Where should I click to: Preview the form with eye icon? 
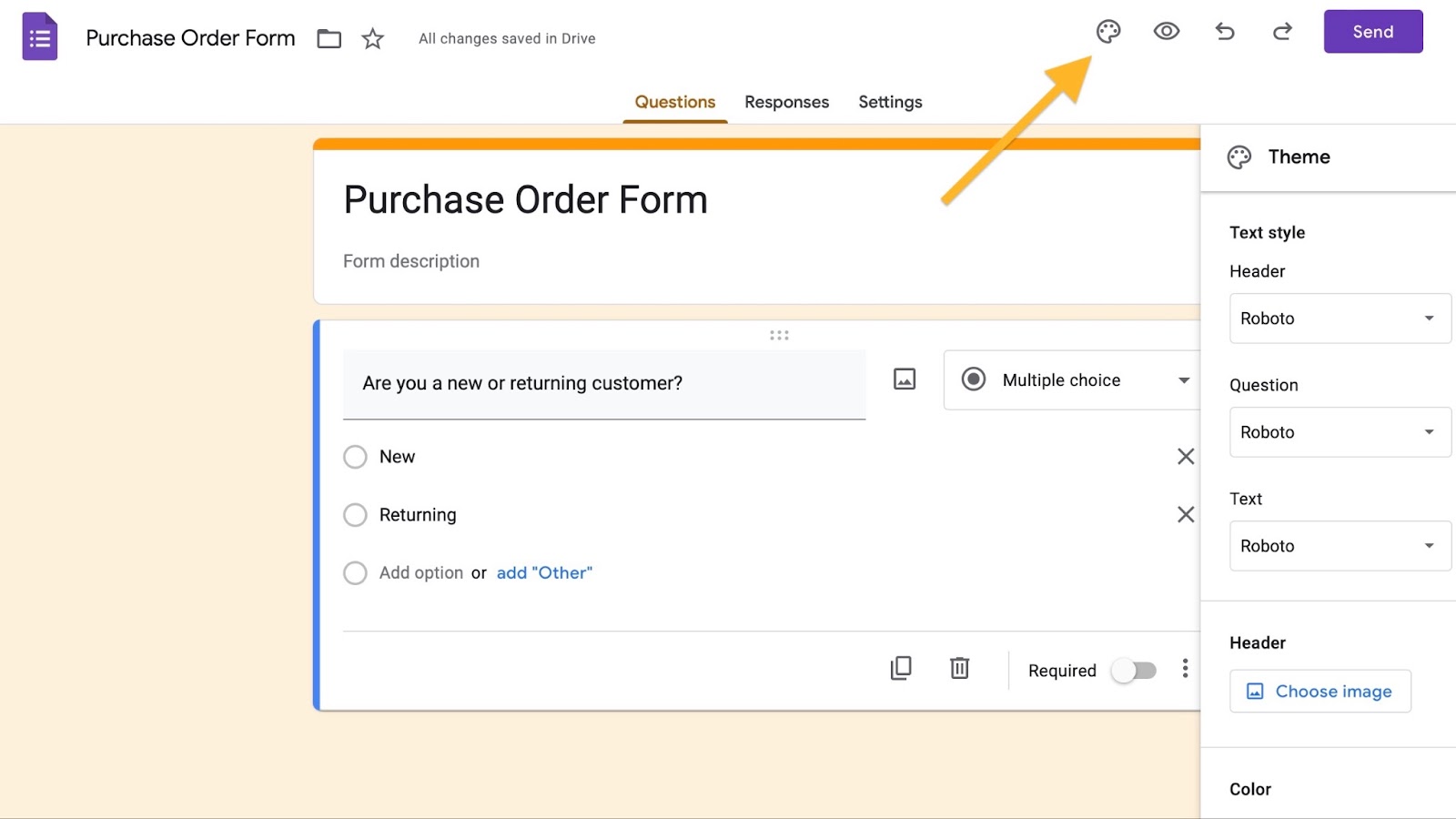(1167, 32)
